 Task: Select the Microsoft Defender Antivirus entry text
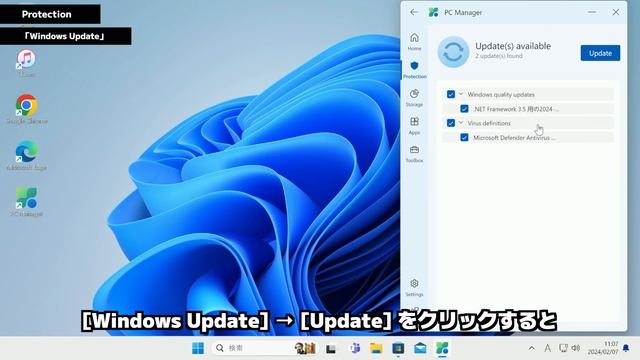coord(514,138)
